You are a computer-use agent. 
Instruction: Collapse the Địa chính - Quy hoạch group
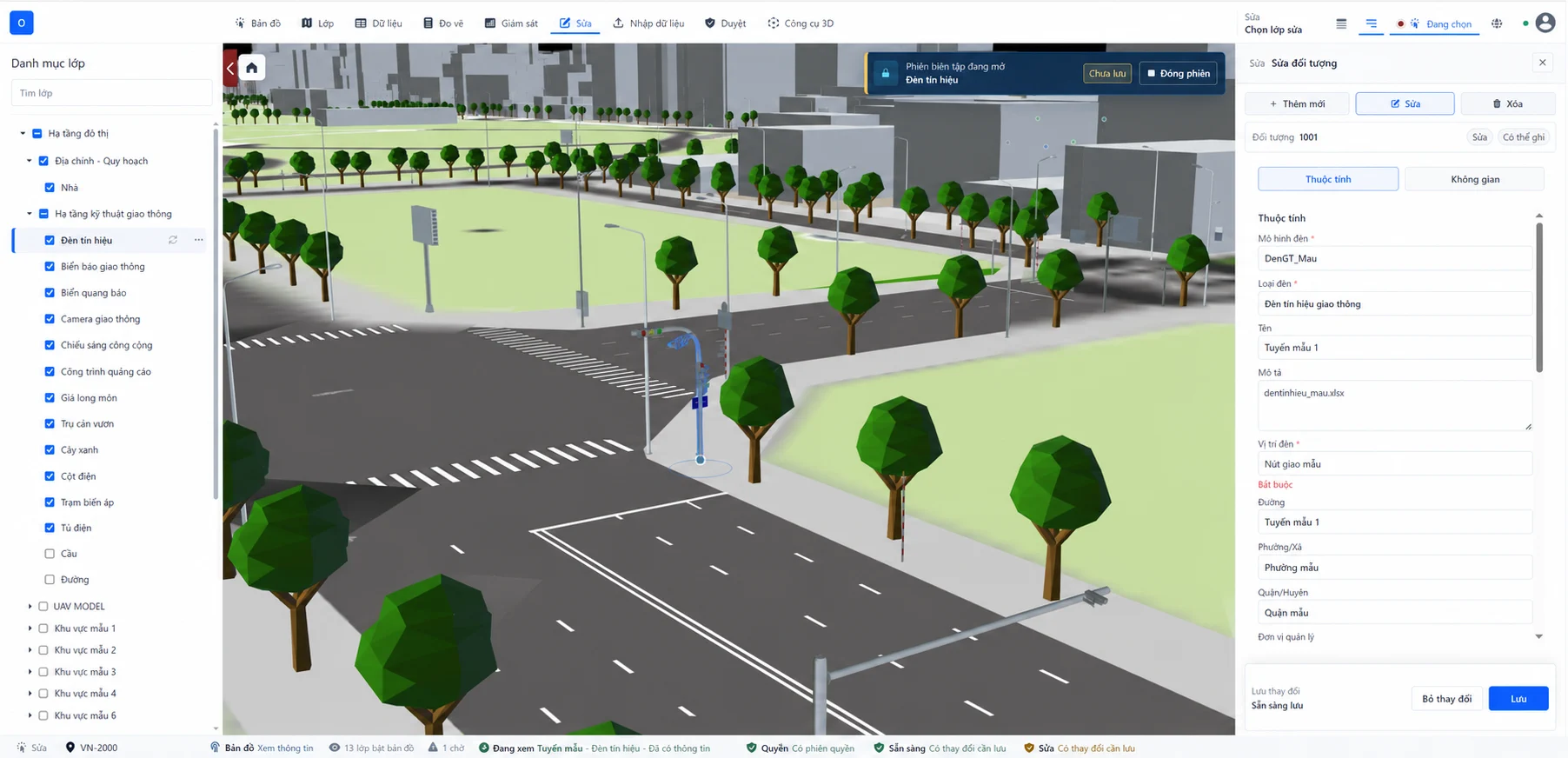(30, 161)
